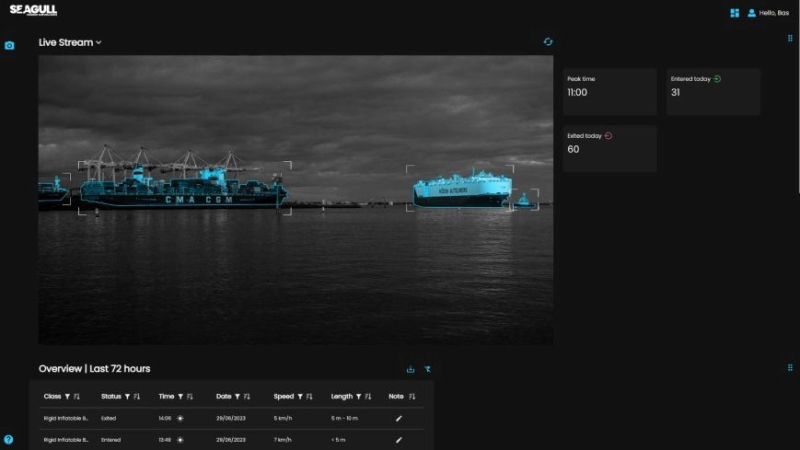The image size is (800, 450).
Task: Click the '< 5 m' length cell
Action: (338, 440)
